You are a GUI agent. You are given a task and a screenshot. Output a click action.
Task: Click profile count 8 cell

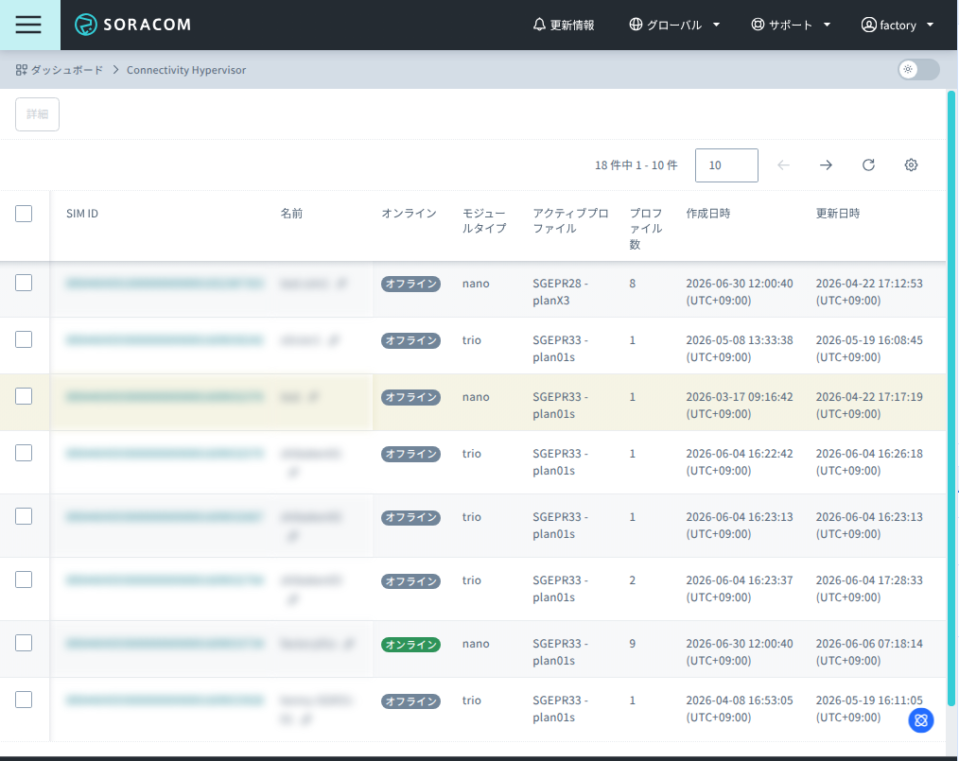coord(632,283)
